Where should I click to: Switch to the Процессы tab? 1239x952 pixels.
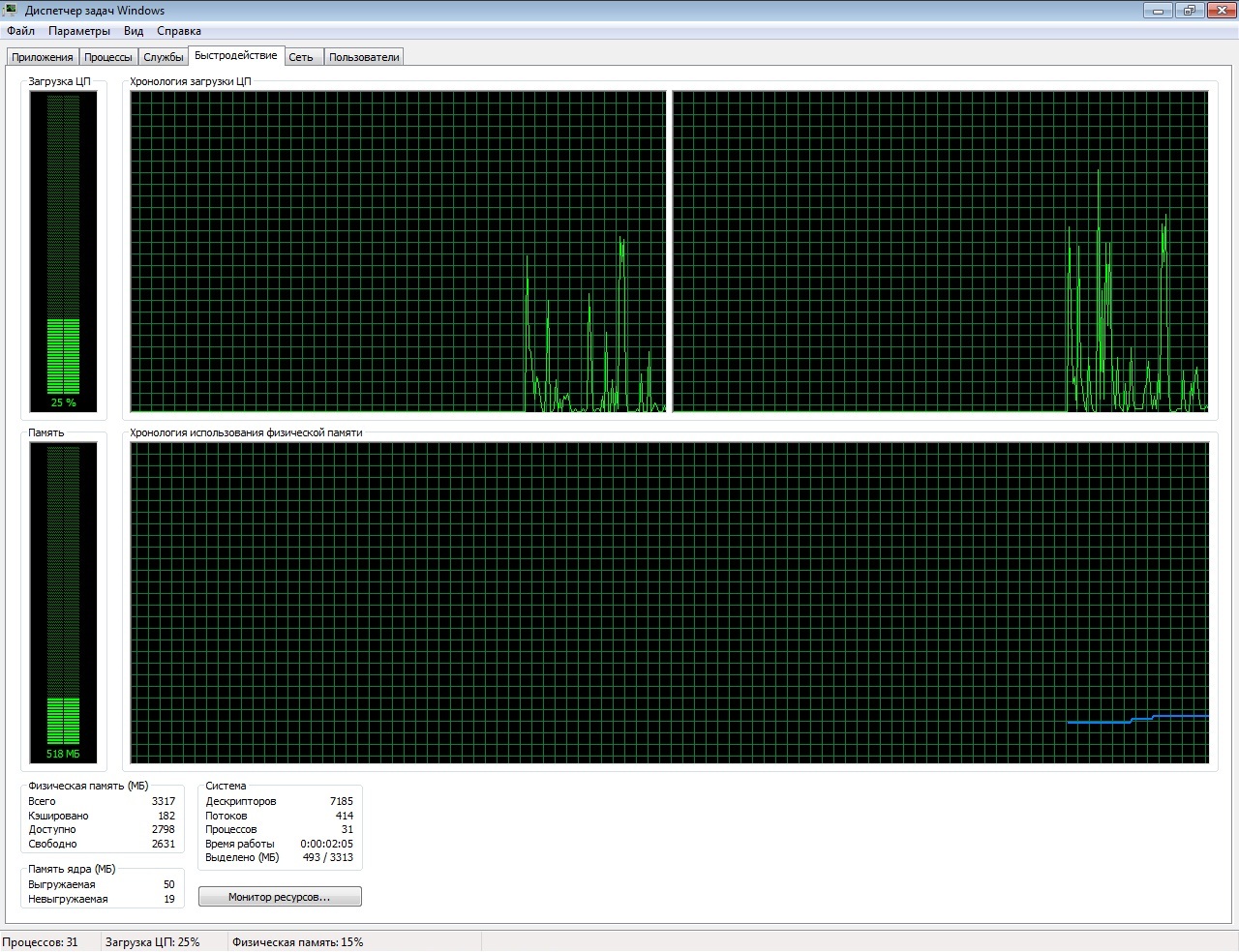click(108, 57)
